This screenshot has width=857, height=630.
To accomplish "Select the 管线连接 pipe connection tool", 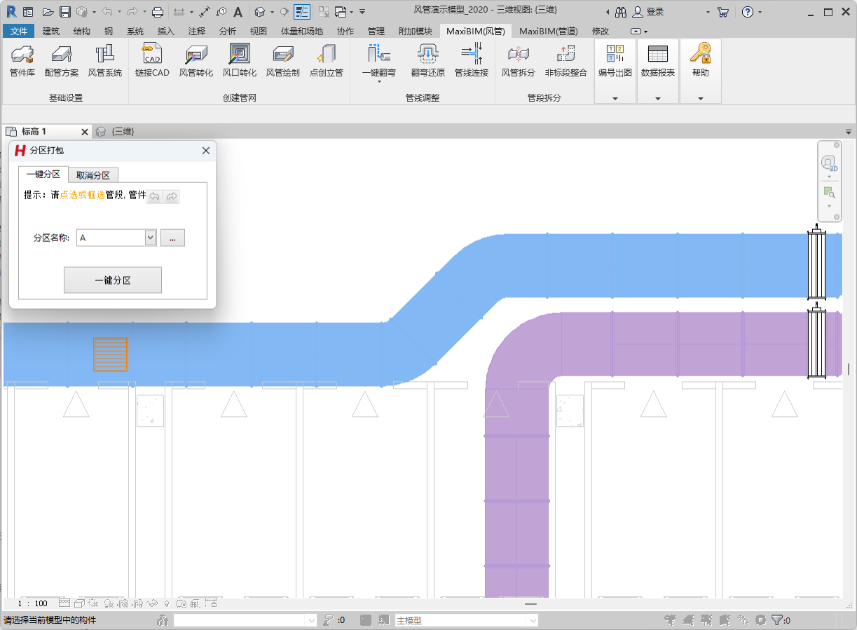I will (471, 60).
